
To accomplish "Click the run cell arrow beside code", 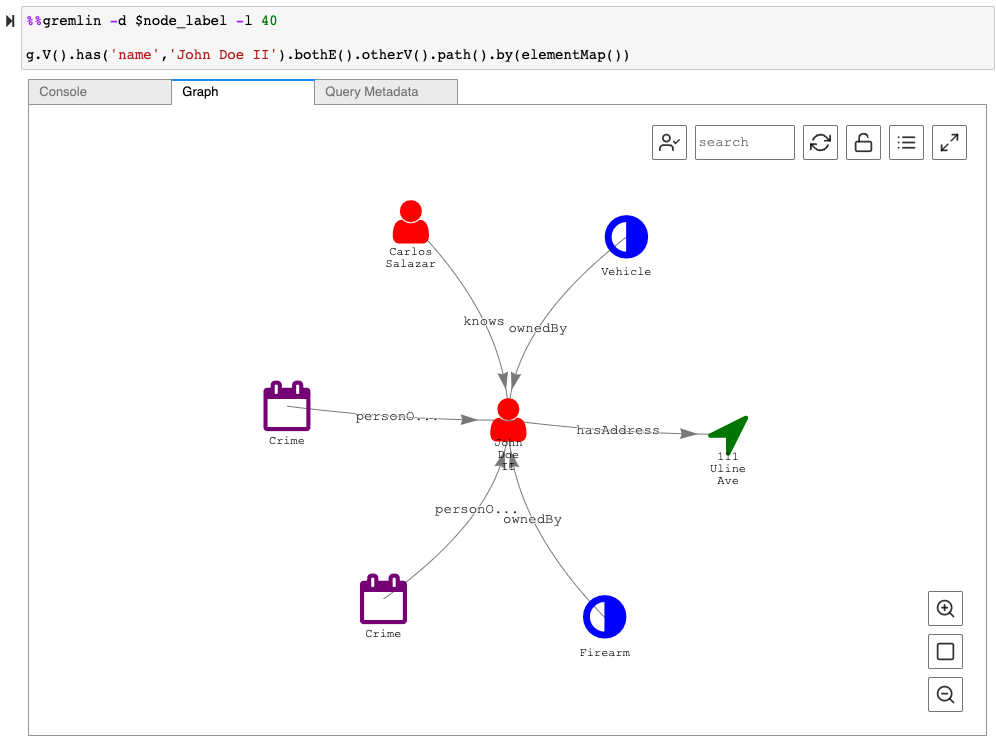I will click(x=11, y=21).
